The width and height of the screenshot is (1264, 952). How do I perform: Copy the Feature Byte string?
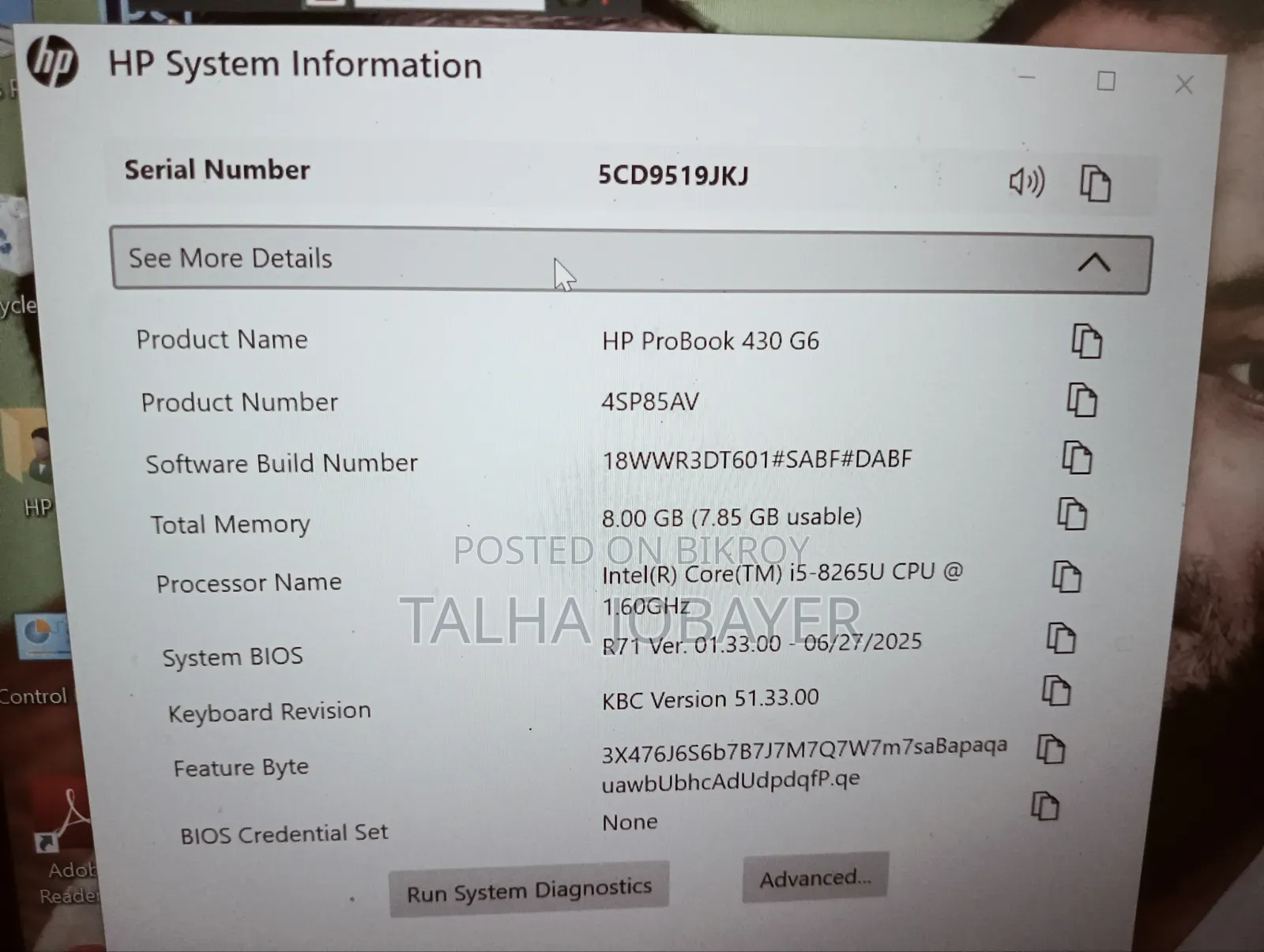coord(1051,749)
